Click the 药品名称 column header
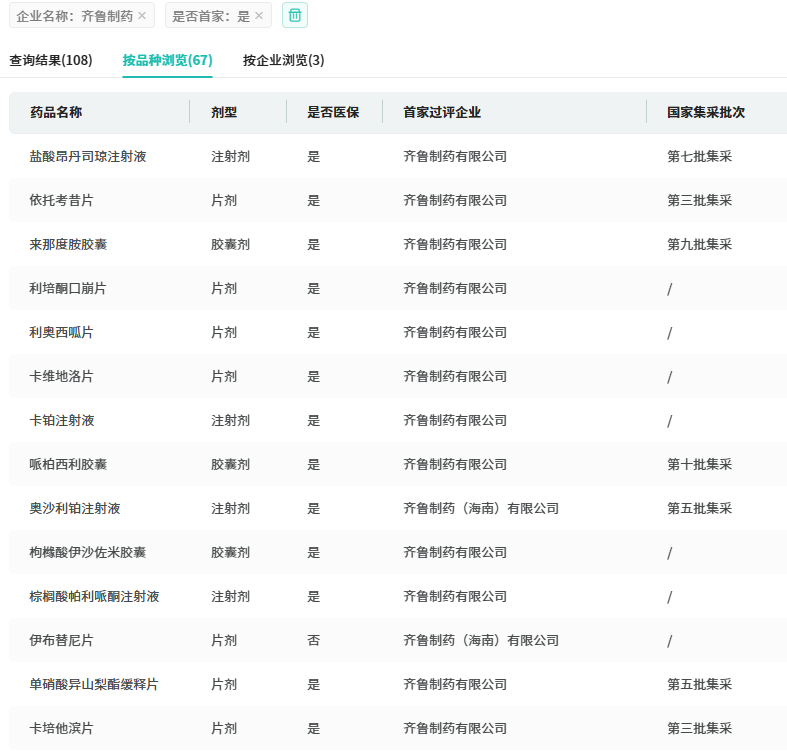Image resolution: width=787 pixels, height=752 pixels. point(56,112)
